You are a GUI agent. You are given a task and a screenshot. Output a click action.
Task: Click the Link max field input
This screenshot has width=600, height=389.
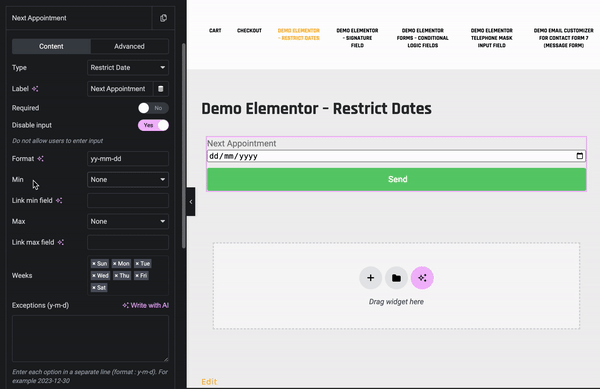[128, 242]
